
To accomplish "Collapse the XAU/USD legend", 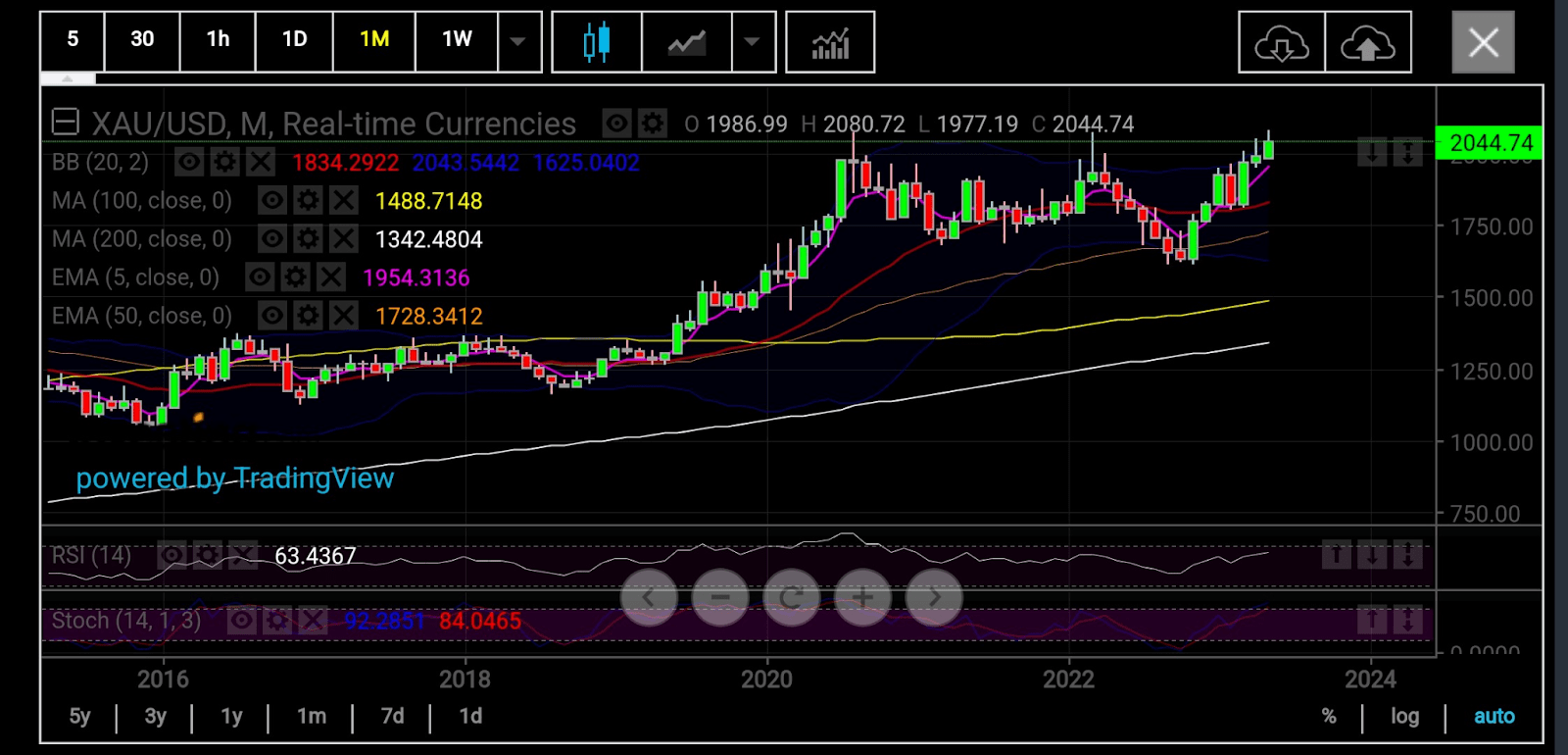I will click(66, 123).
